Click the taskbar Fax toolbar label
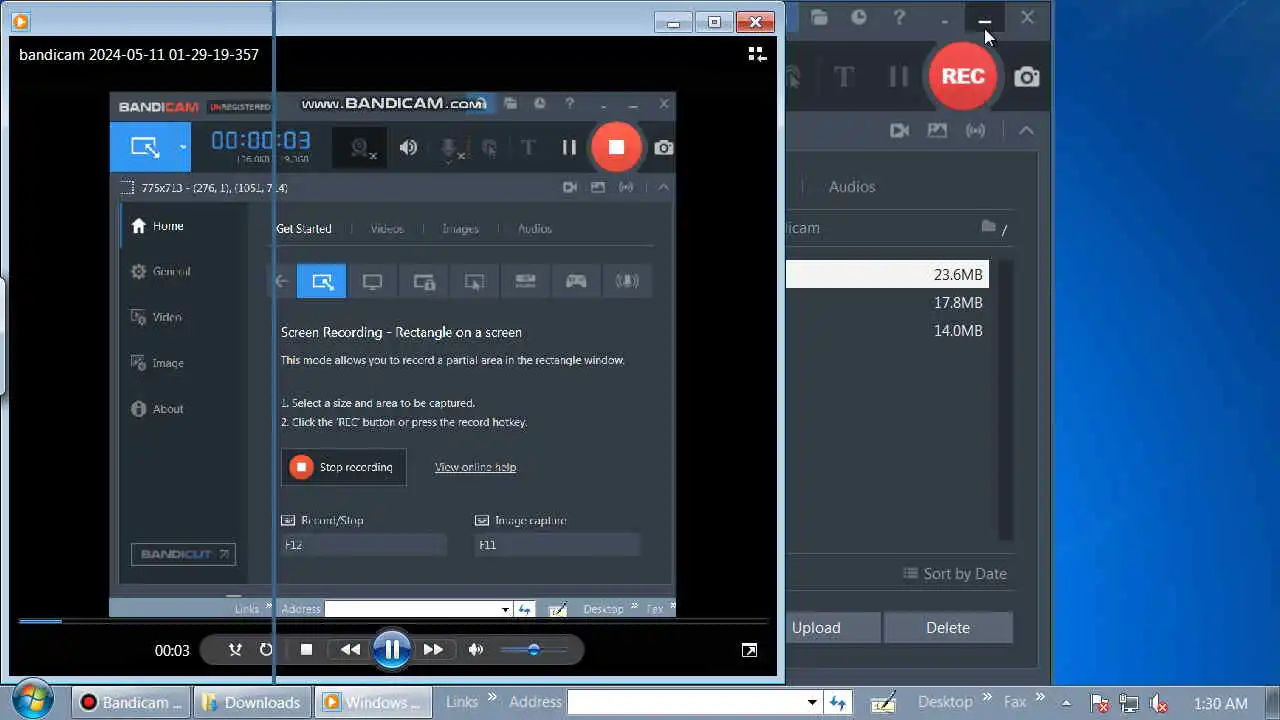 click(x=1015, y=702)
